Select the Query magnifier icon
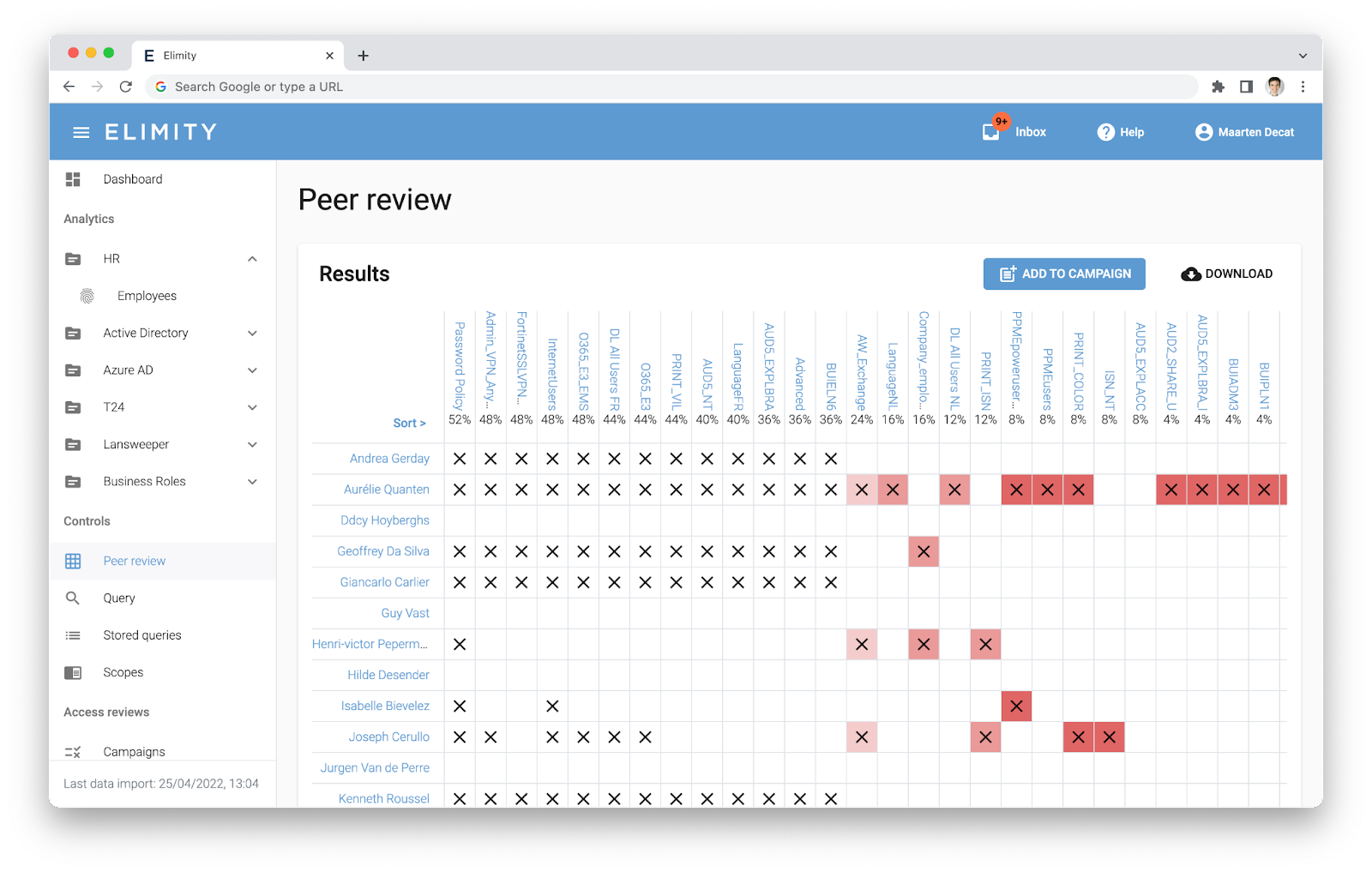1372x872 pixels. coord(73,598)
